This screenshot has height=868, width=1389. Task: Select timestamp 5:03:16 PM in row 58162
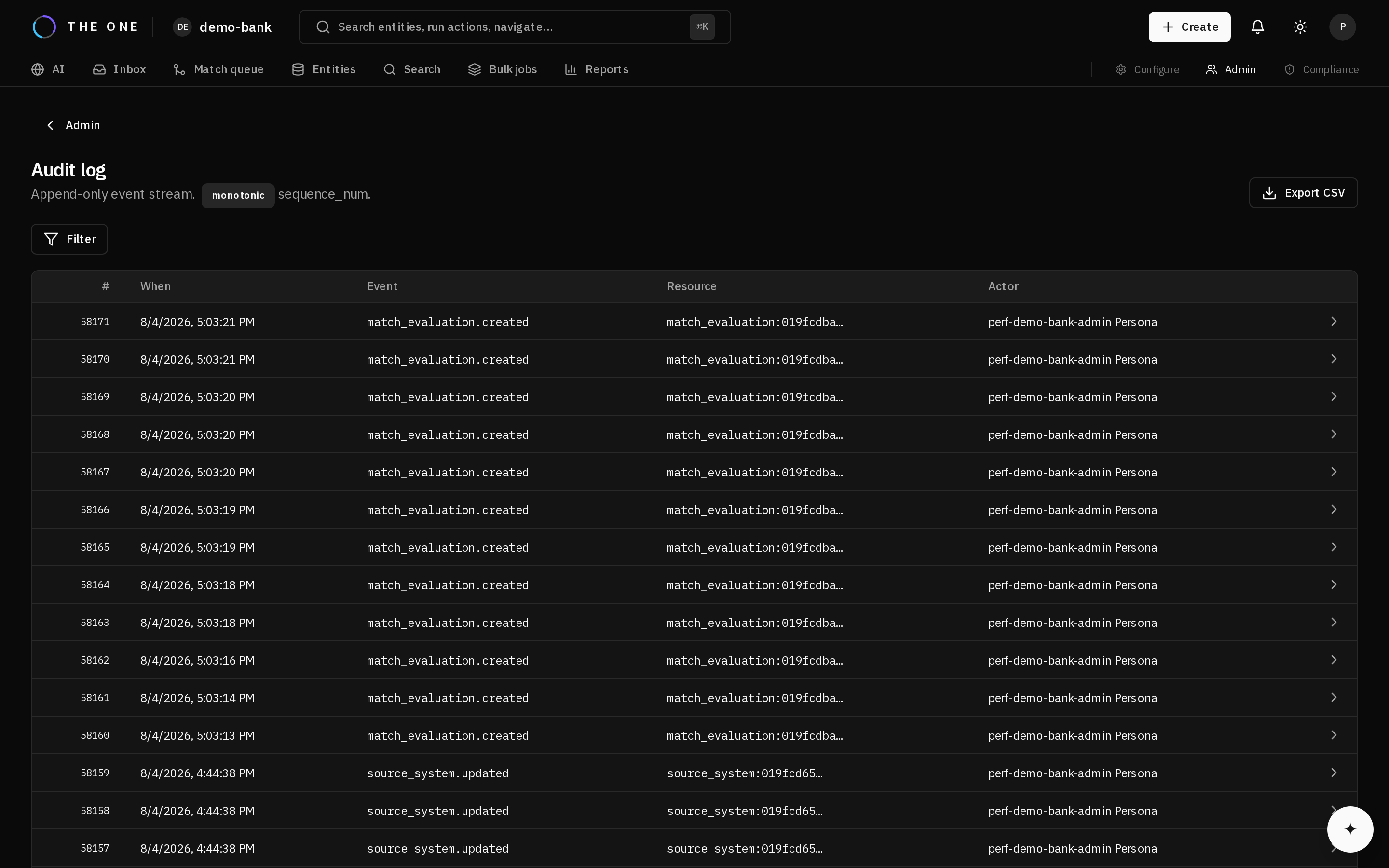pyautogui.click(x=197, y=660)
